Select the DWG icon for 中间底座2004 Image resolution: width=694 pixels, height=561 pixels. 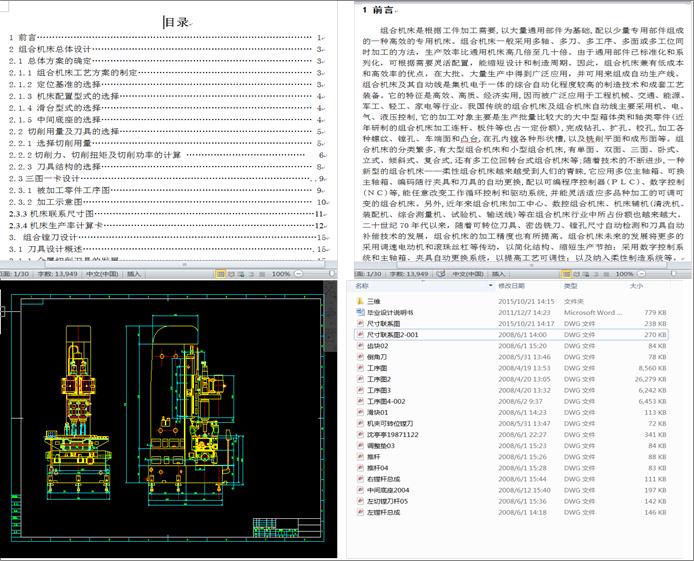360,490
